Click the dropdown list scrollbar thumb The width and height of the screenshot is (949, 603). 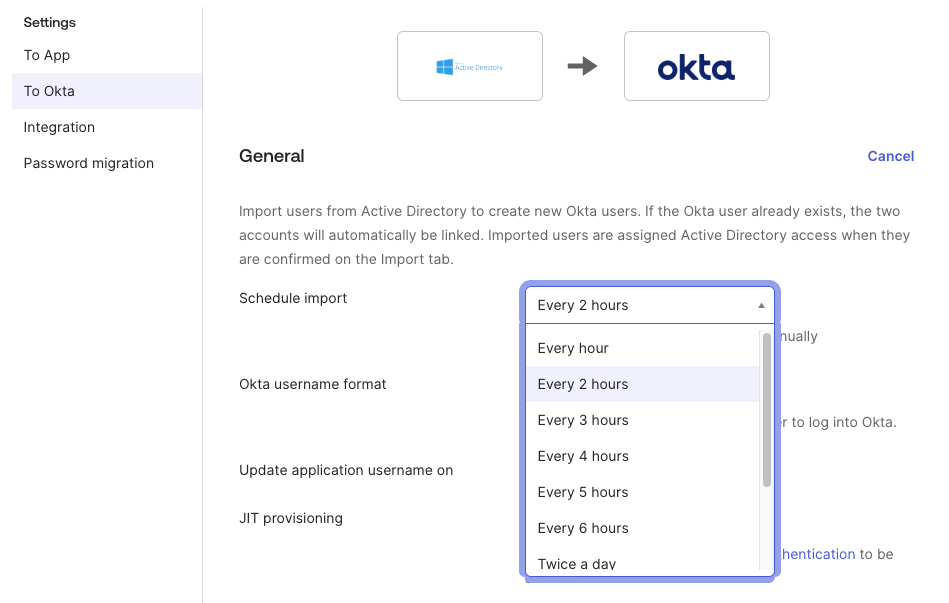(x=767, y=410)
